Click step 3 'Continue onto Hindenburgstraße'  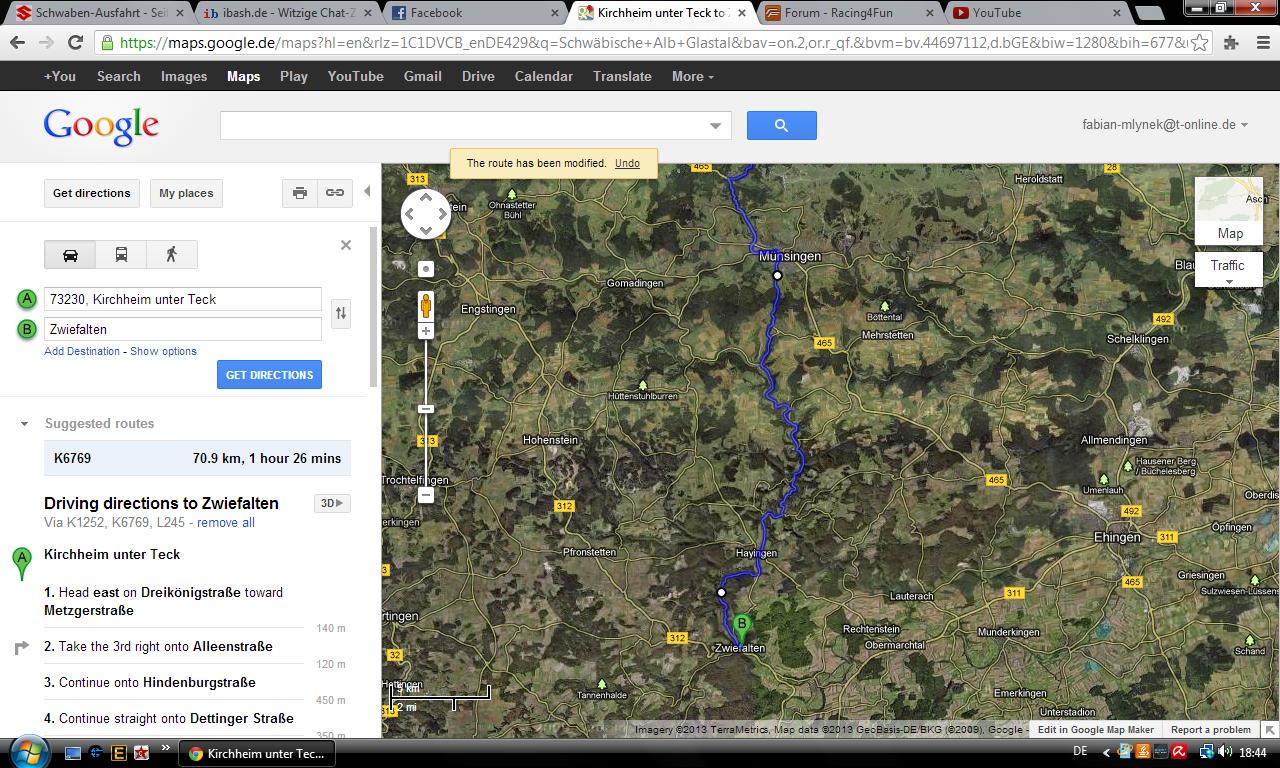(150, 682)
